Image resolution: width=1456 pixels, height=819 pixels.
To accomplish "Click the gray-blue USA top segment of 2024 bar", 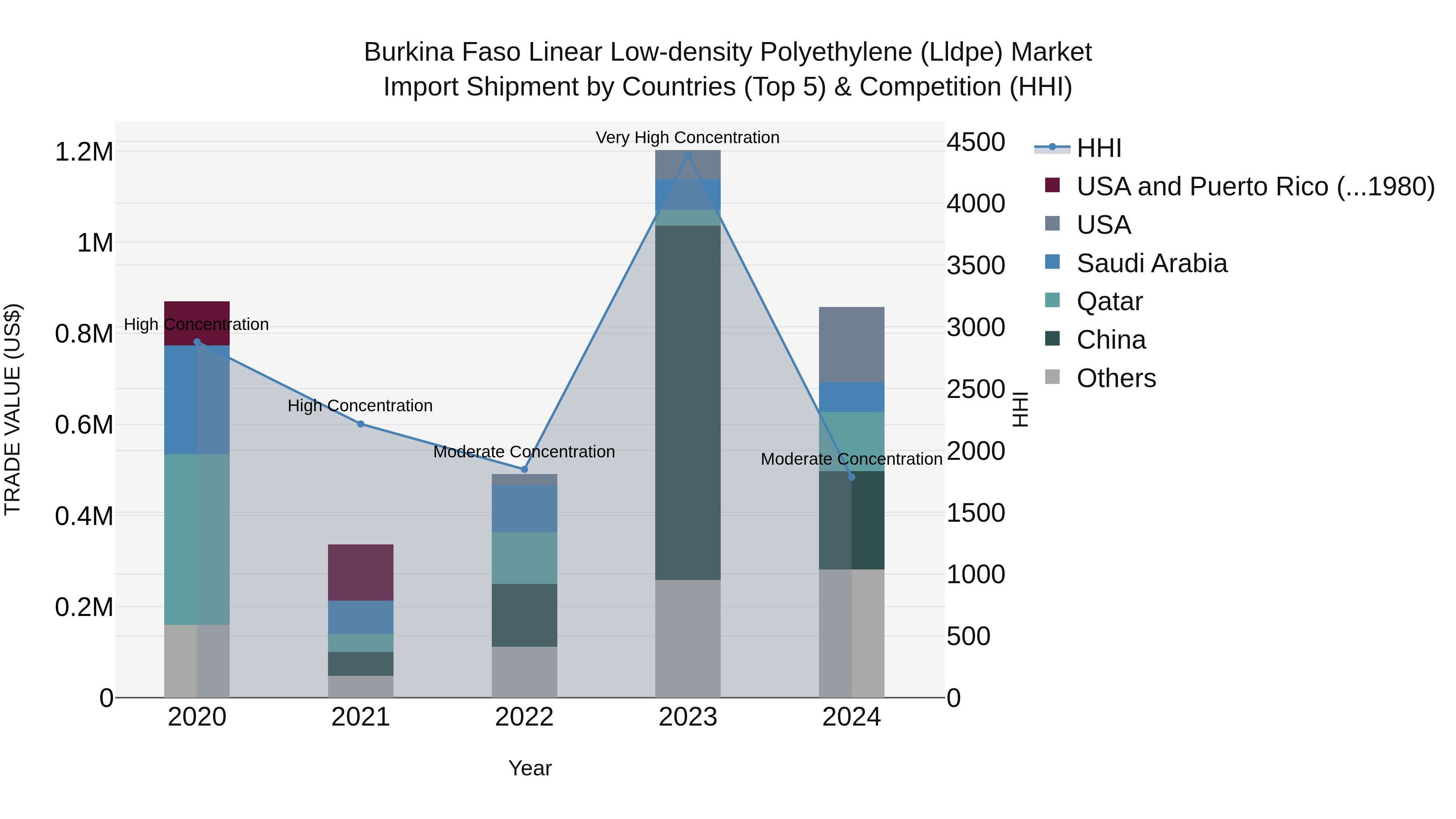I will coord(852,345).
